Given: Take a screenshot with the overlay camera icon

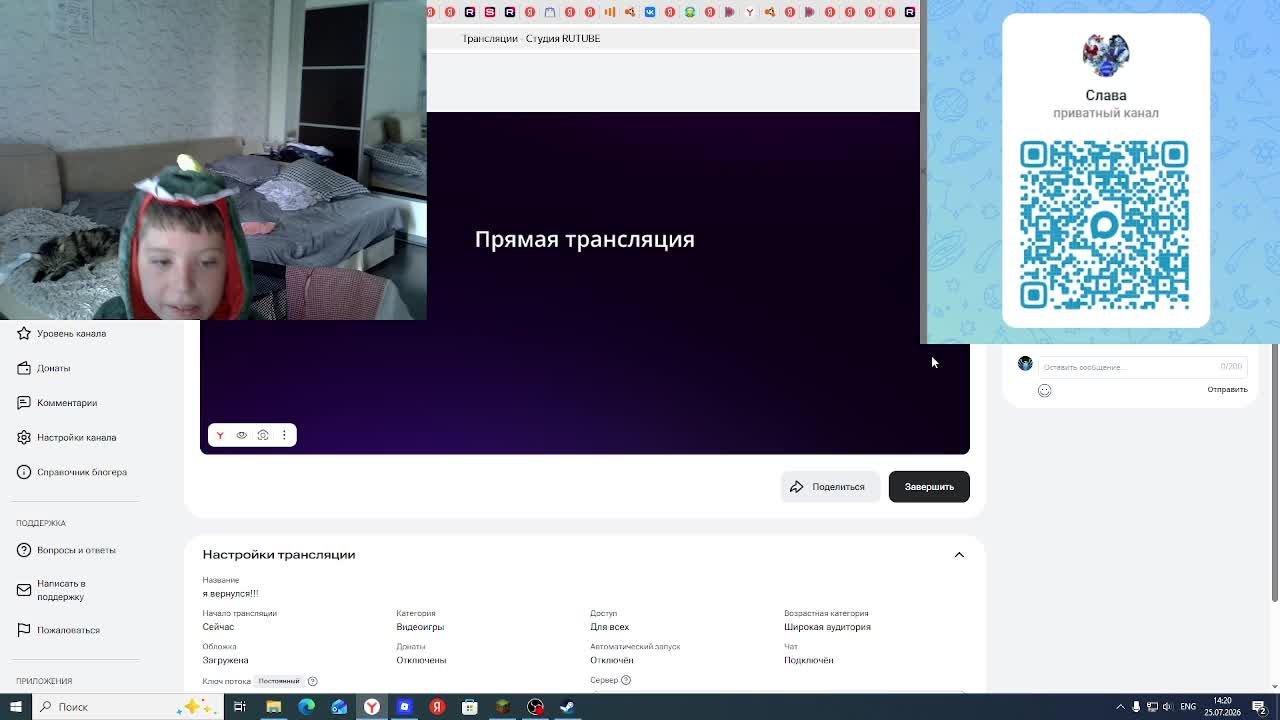Looking at the screenshot, I should click(x=263, y=435).
